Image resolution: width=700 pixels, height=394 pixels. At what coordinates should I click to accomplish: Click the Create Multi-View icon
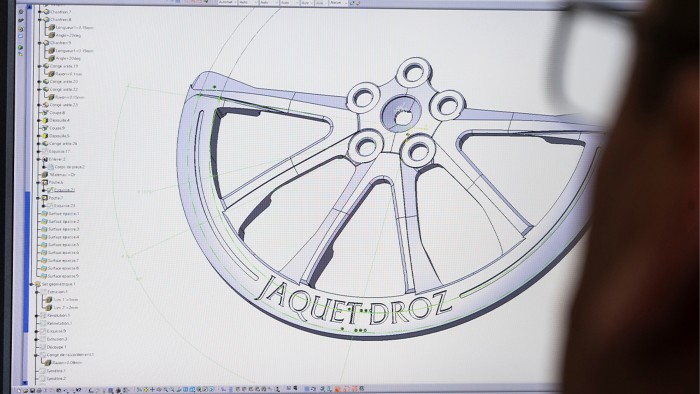point(185,390)
